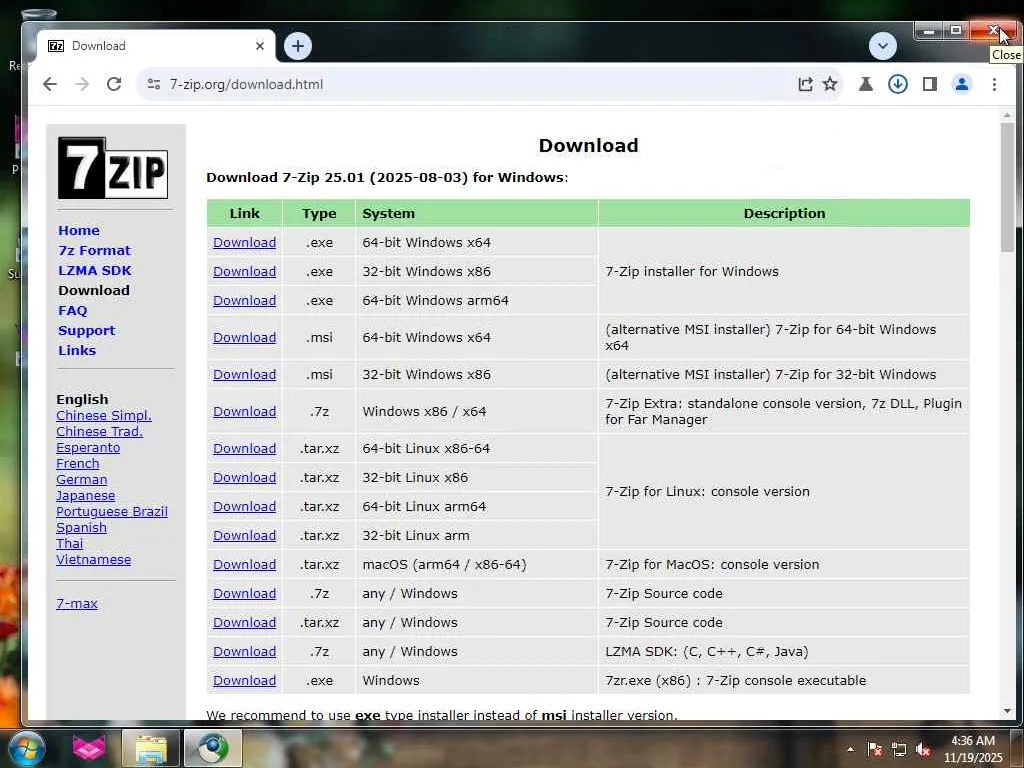Open the network tray icon
Screen dimensions: 1024x768
[899, 749]
